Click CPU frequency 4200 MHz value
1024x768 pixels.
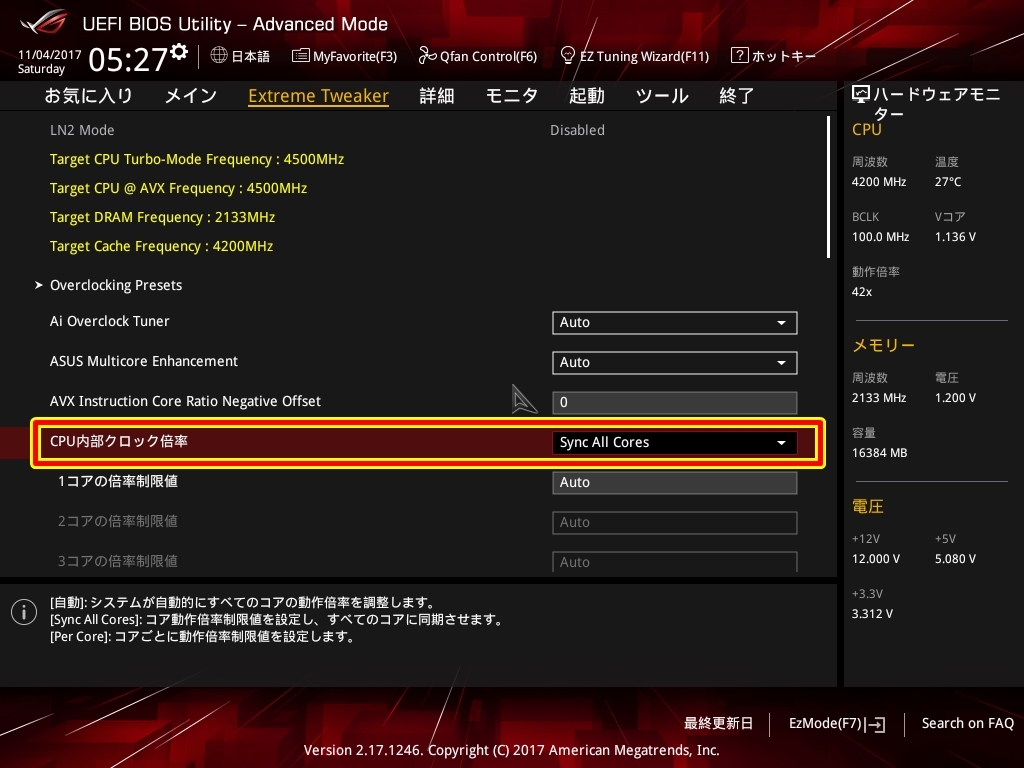[x=879, y=182]
